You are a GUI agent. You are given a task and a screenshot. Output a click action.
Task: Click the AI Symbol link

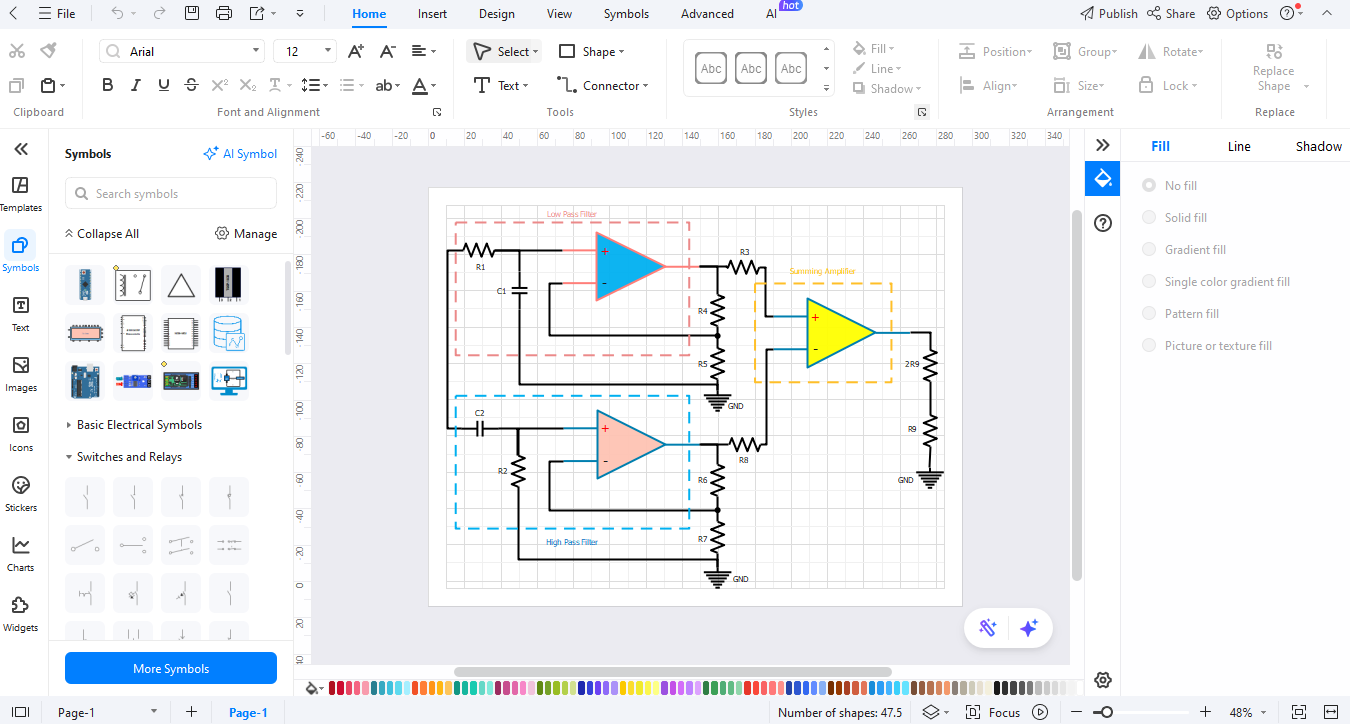(240, 153)
